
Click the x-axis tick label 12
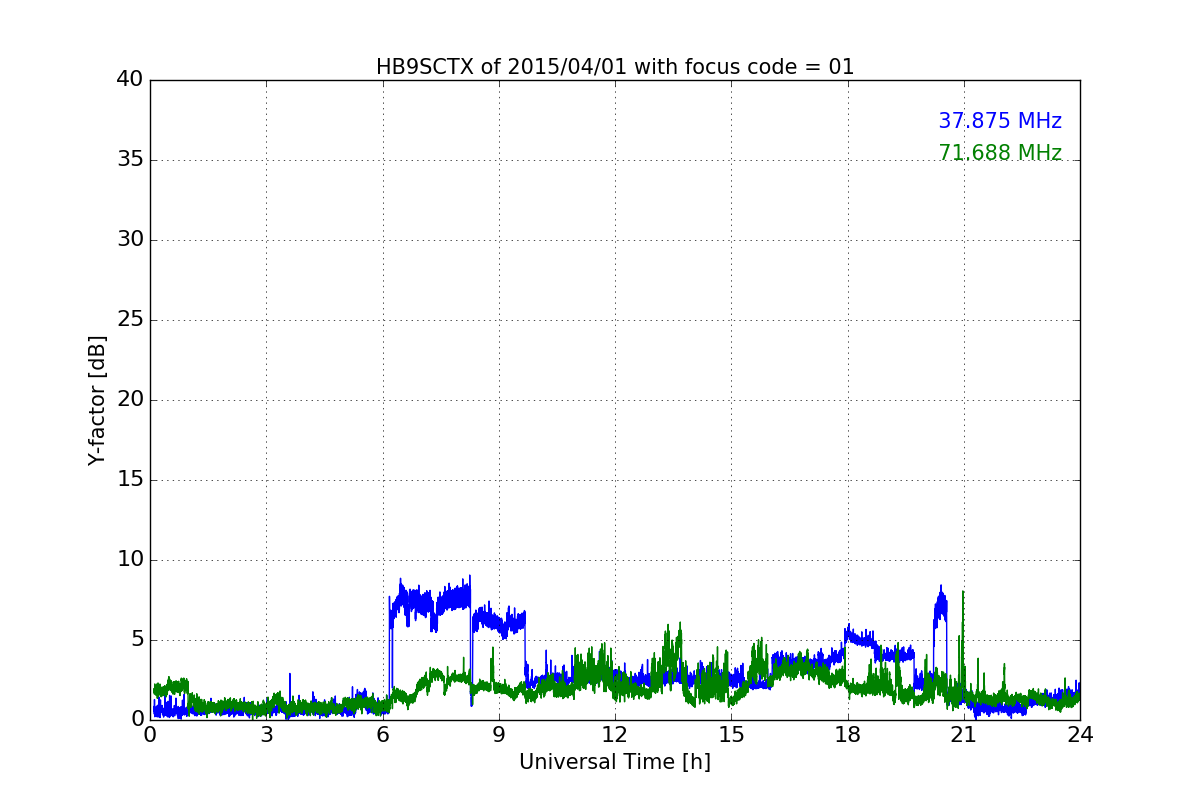pos(615,735)
